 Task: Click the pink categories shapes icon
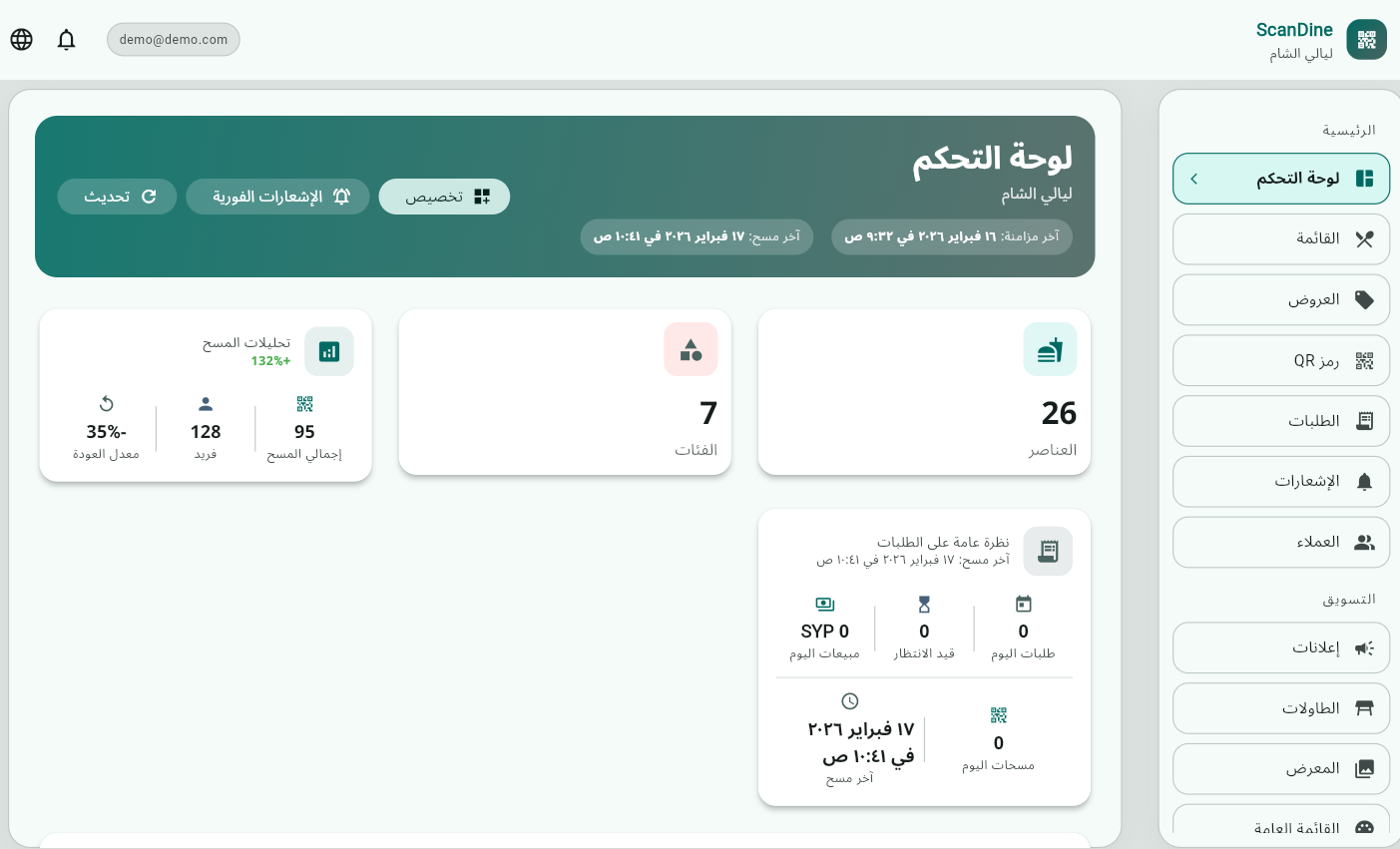(691, 349)
